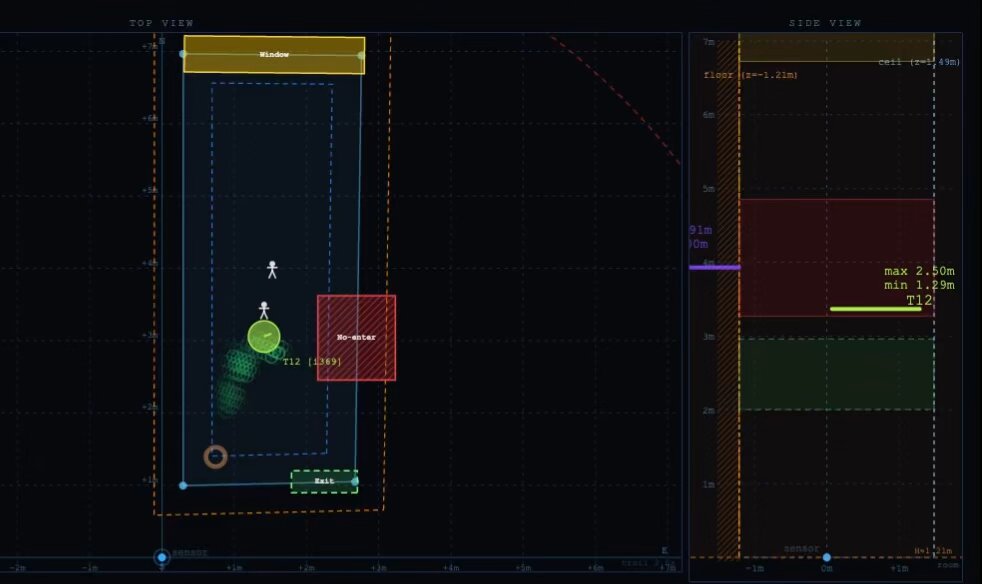Click the blue sensor dot in top view
The image size is (982, 584).
point(162,557)
